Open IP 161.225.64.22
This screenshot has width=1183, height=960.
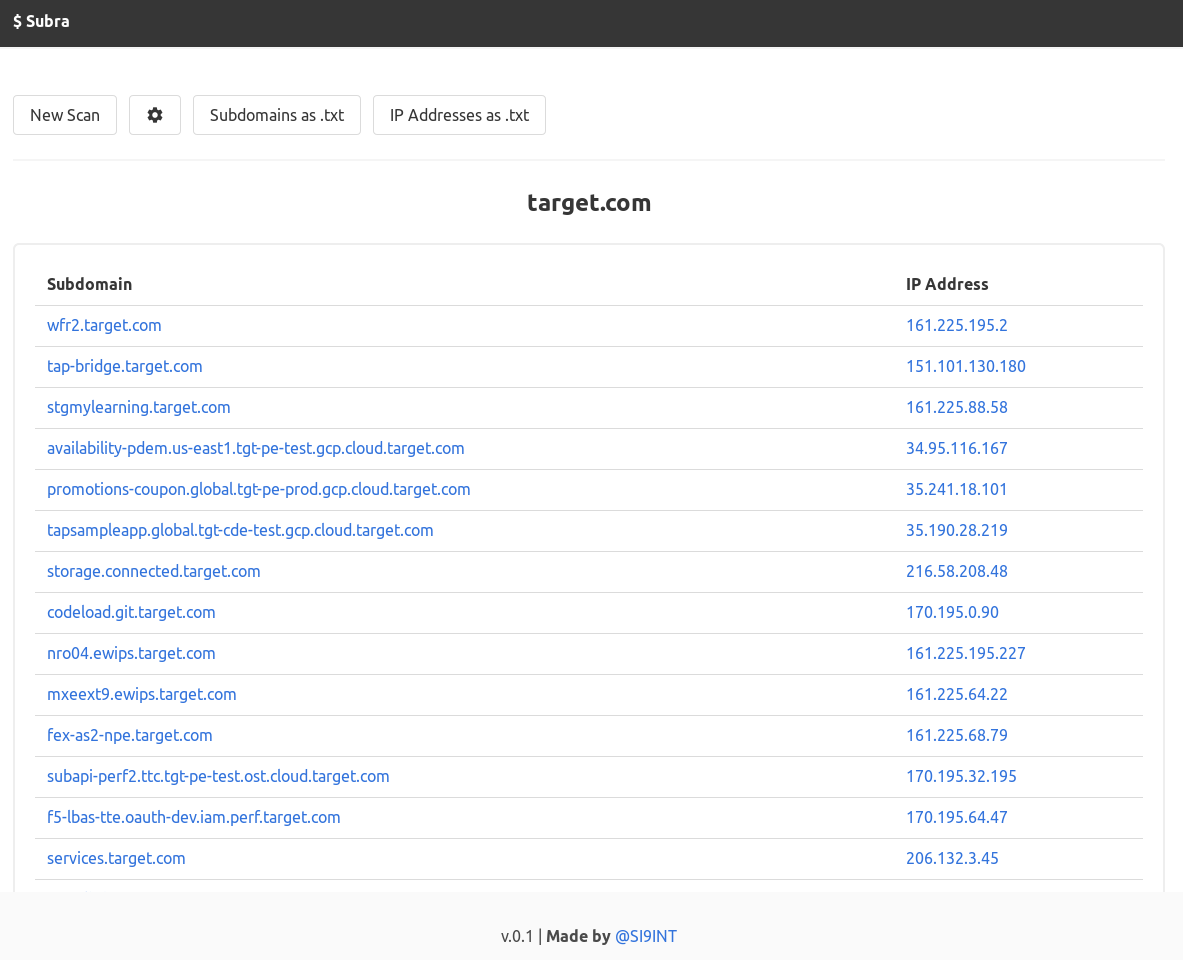(x=957, y=694)
